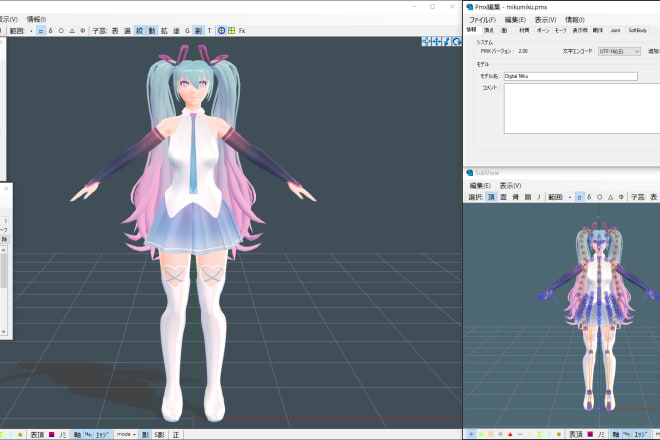The width and height of the screenshot is (660, 440).
Task: Click the camera move icon in viewport corner
Action: pos(436,41)
